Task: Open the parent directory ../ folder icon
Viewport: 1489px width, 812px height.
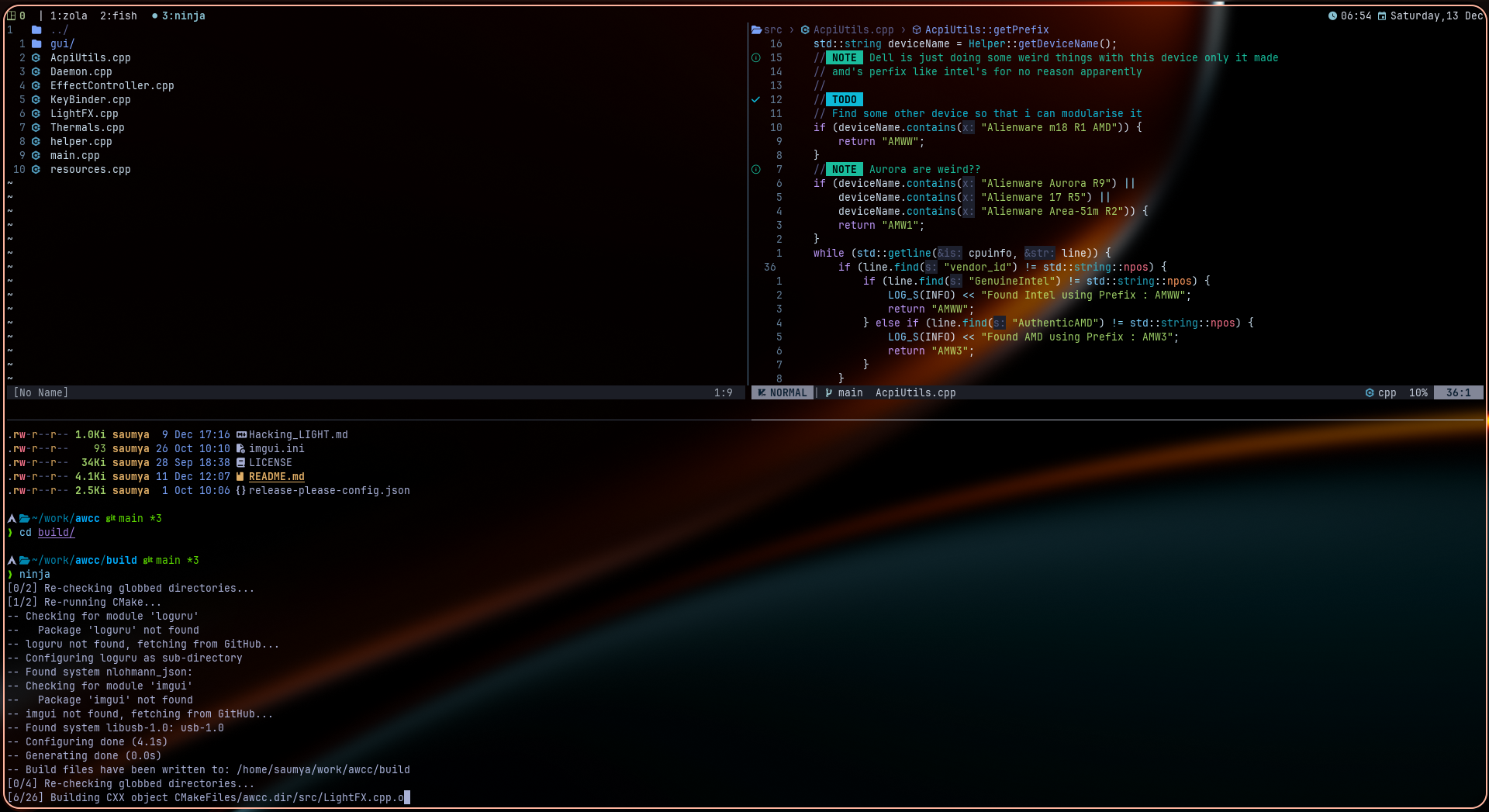Action: (36, 29)
